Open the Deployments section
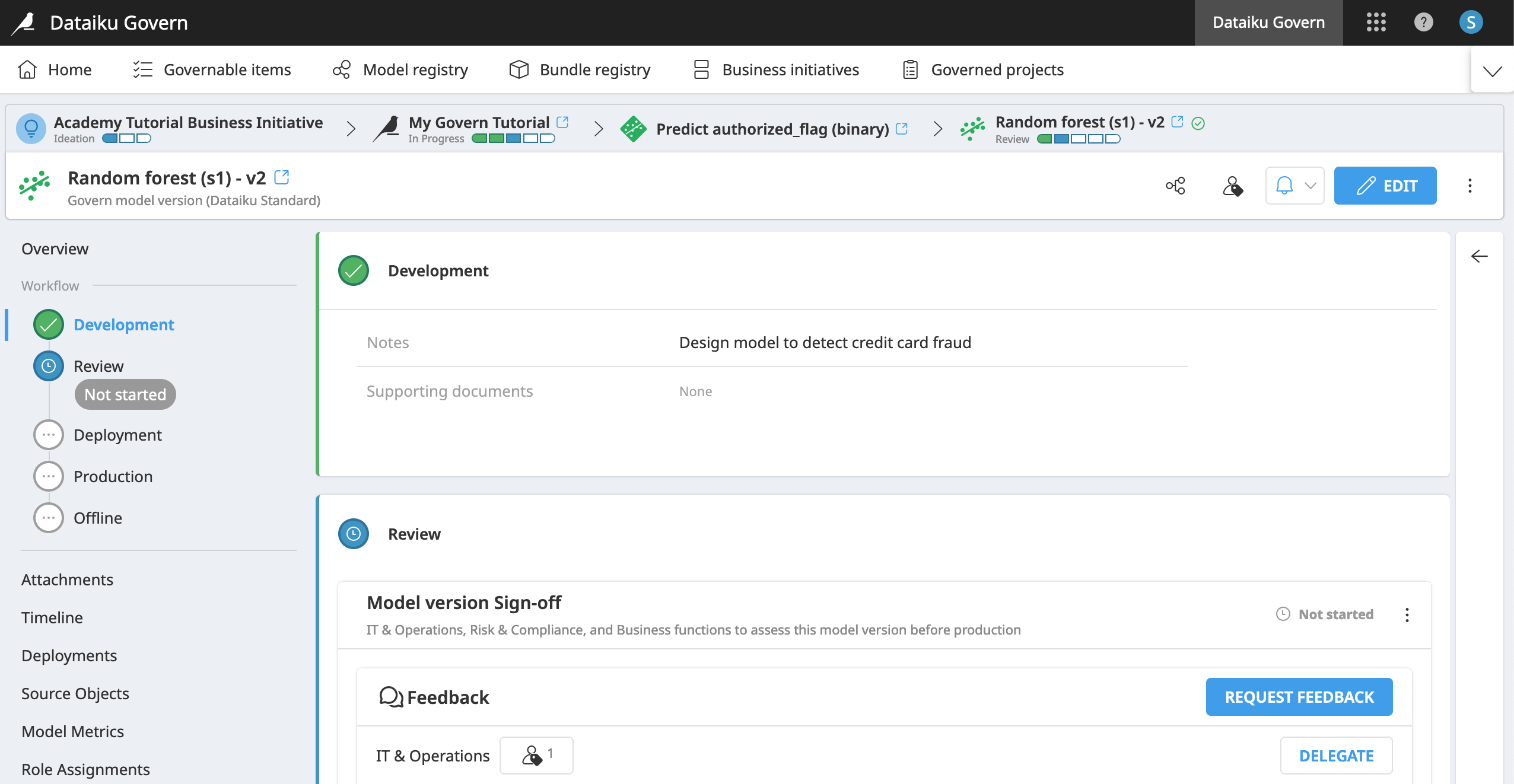This screenshot has height=784, width=1514. [x=69, y=655]
